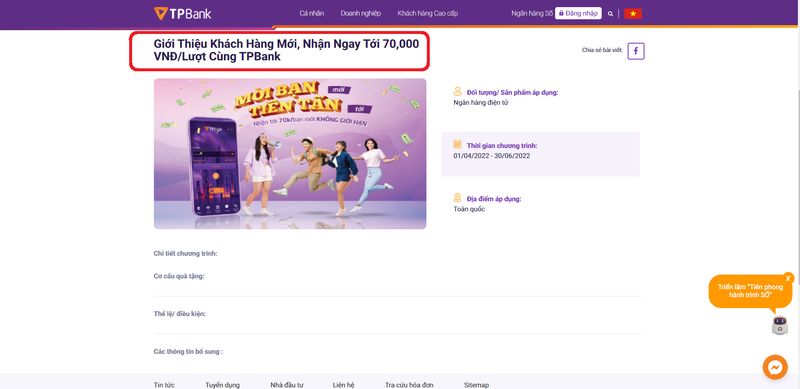The width and height of the screenshot is (800, 389).
Task: Close the orange chatbot popup
Action: click(x=788, y=278)
